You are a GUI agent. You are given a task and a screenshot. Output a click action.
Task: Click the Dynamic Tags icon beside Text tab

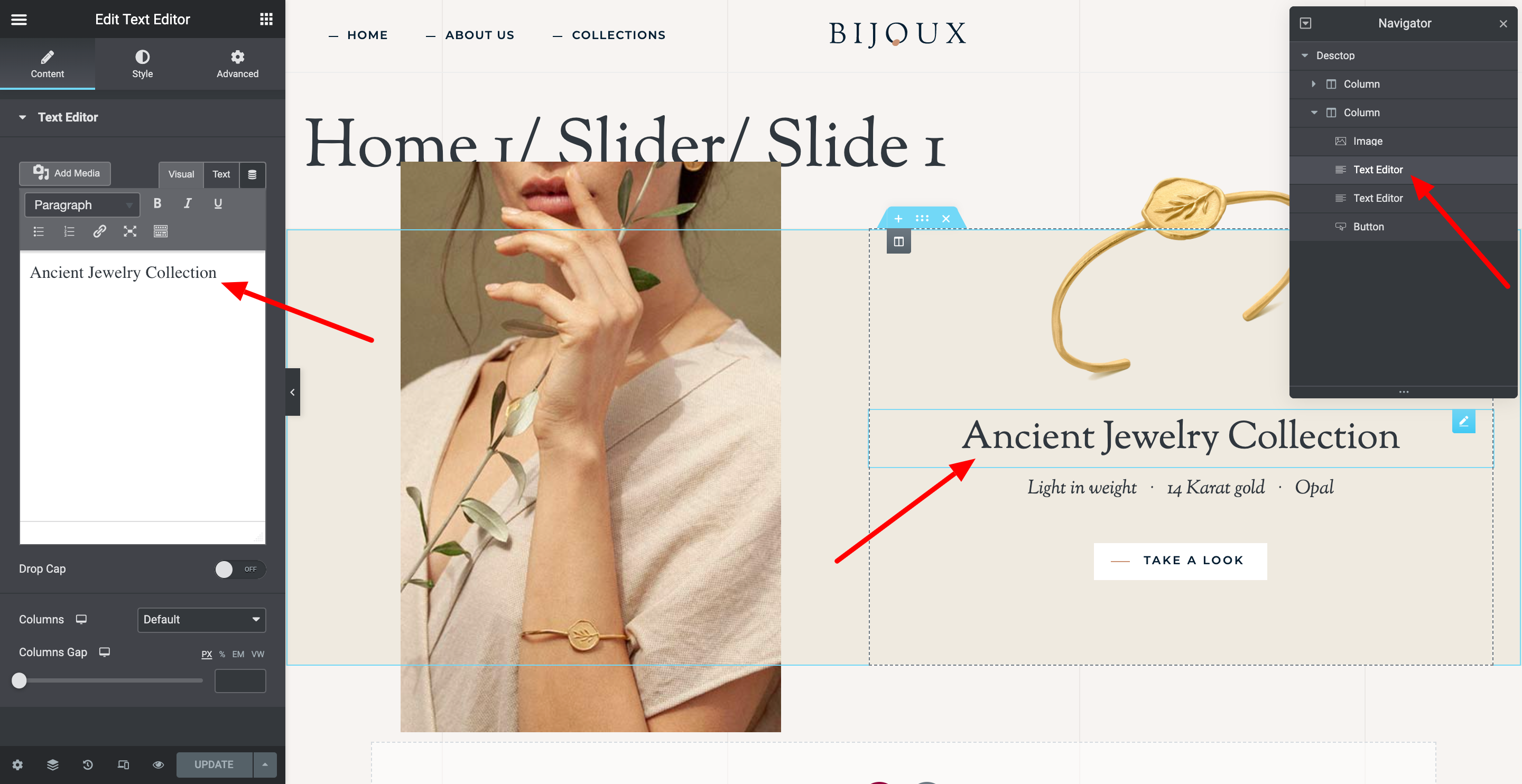[252, 175]
